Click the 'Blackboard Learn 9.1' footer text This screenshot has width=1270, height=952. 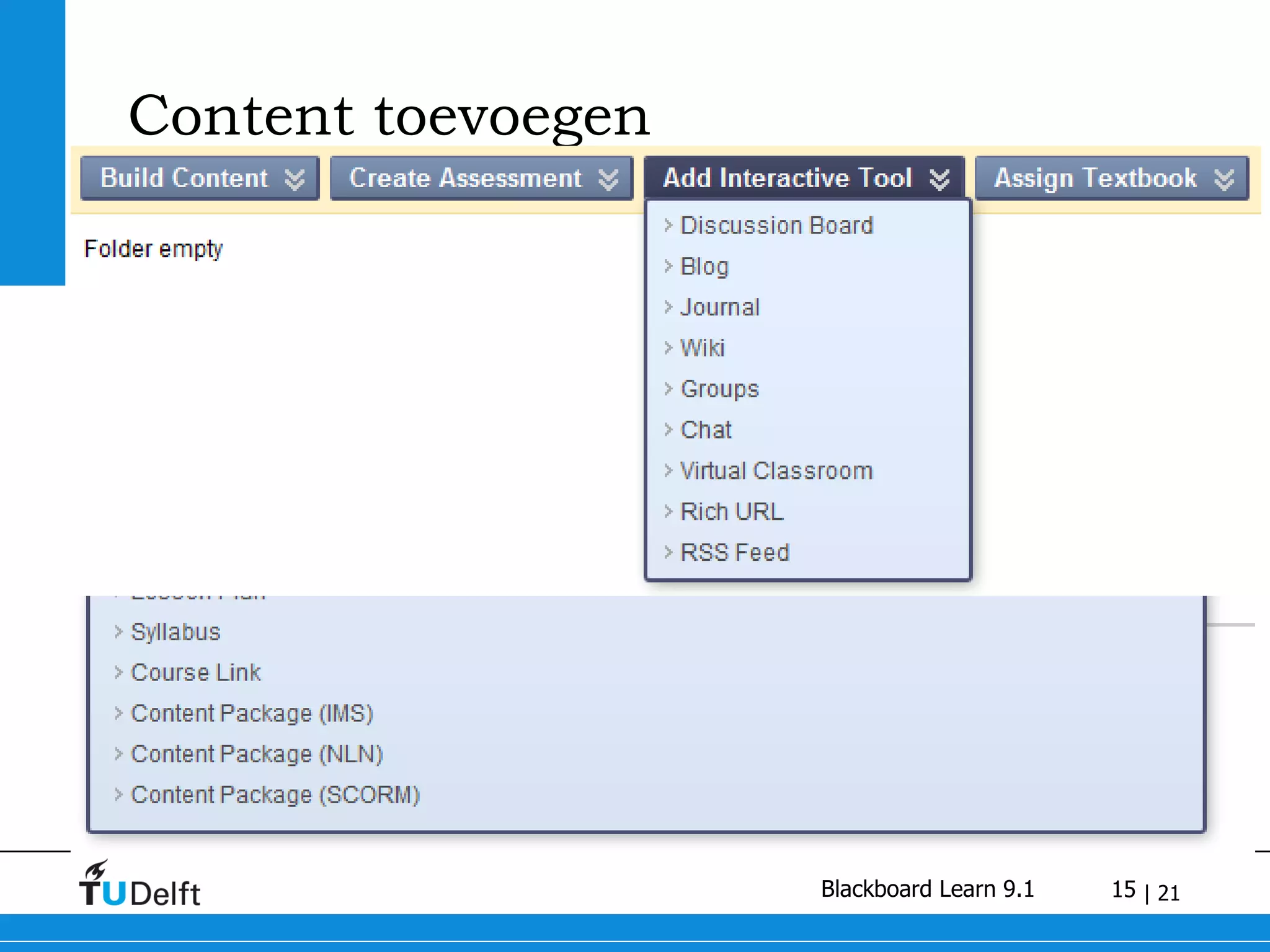[x=927, y=889]
